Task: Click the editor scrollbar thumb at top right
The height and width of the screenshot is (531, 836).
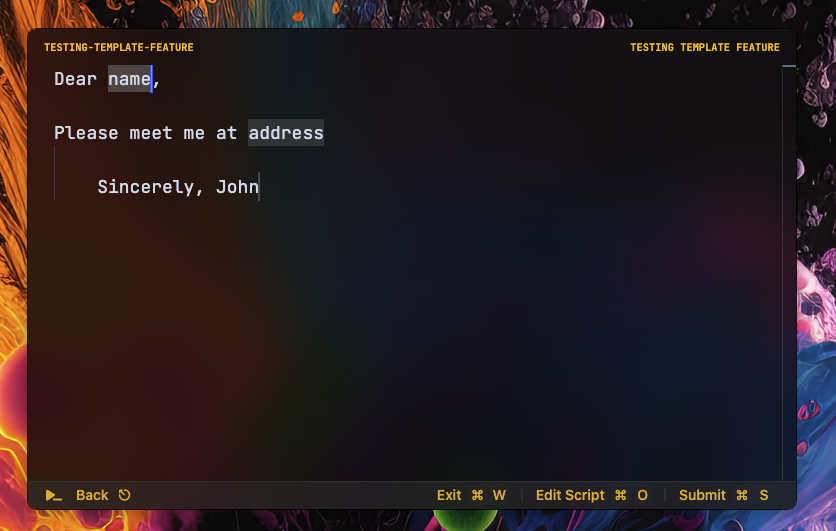Action: tap(789, 66)
